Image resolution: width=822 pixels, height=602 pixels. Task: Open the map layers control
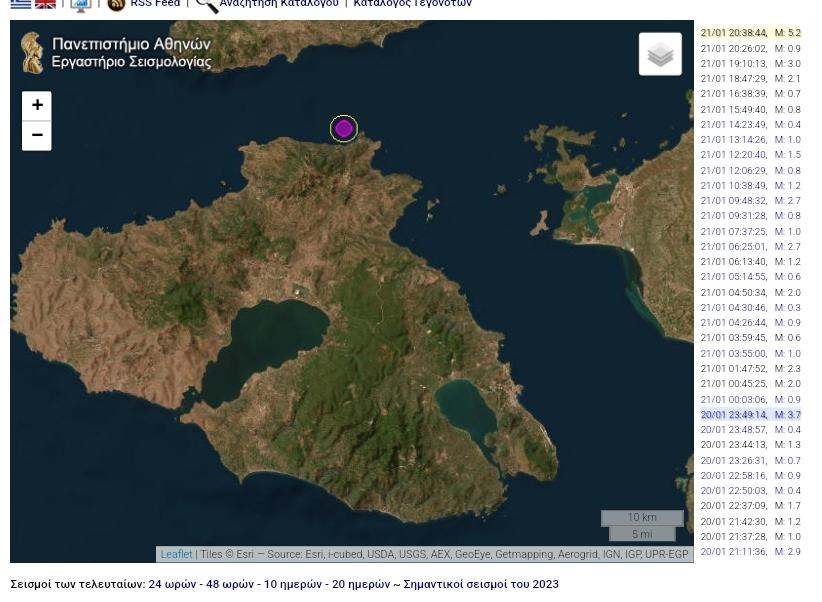click(x=660, y=54)
